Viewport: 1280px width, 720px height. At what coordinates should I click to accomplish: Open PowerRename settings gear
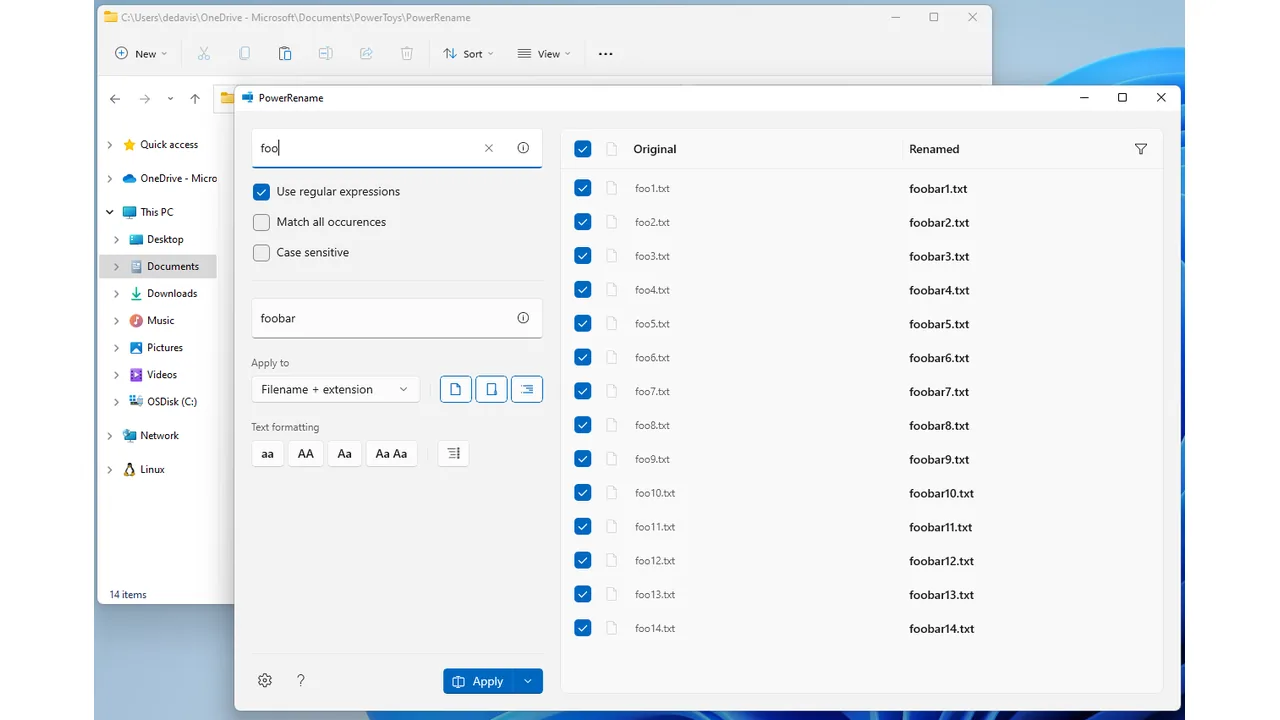[265, 680]
